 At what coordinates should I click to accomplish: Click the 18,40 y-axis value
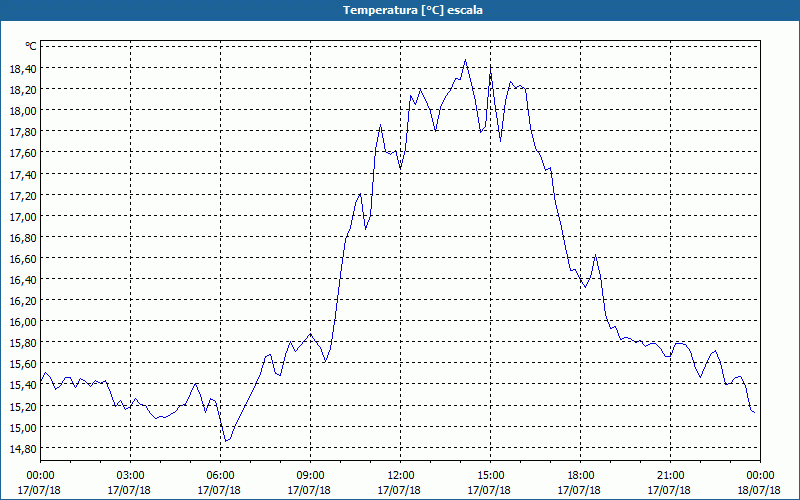click(x=23, y=68)
